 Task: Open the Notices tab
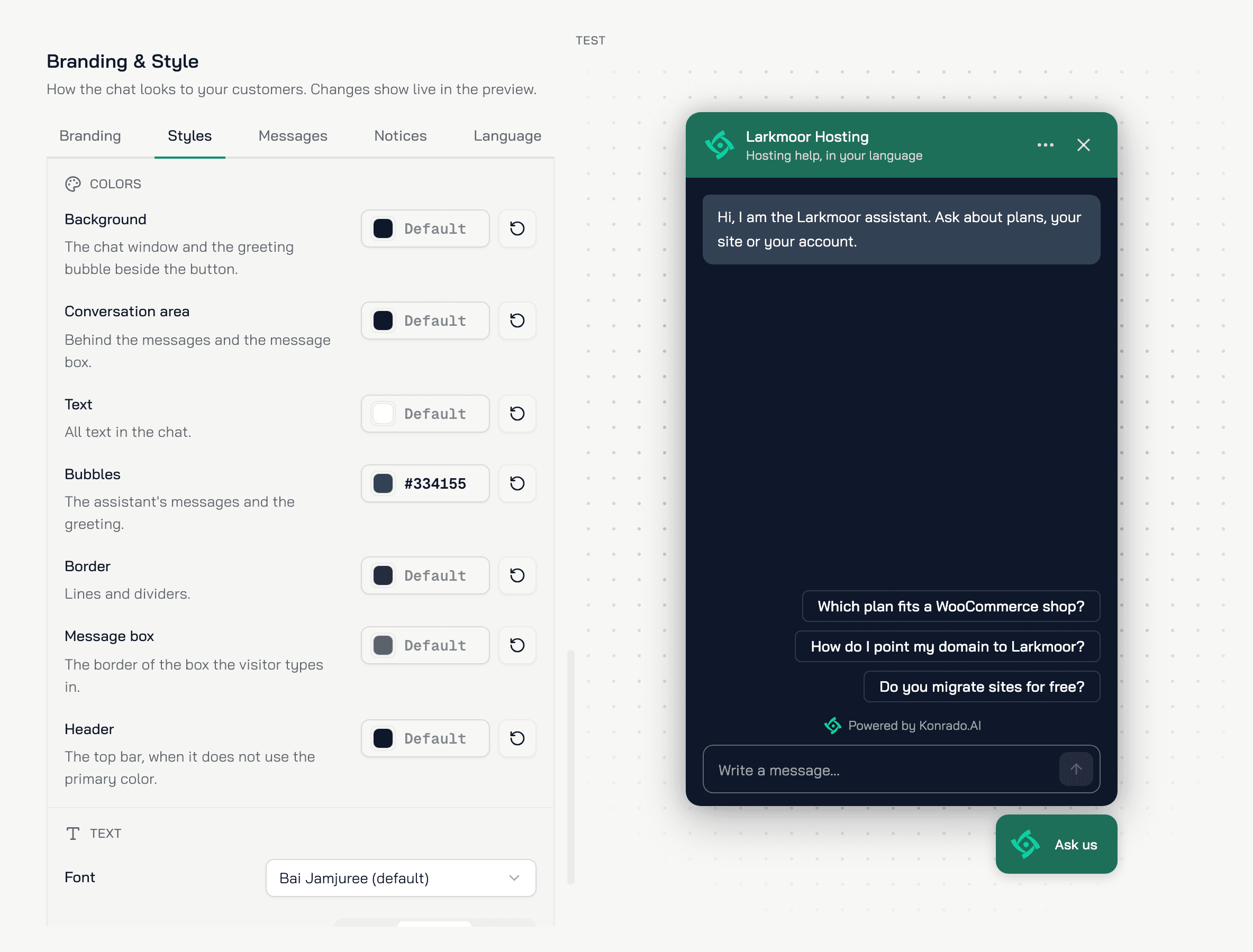(x=400, y=136)
